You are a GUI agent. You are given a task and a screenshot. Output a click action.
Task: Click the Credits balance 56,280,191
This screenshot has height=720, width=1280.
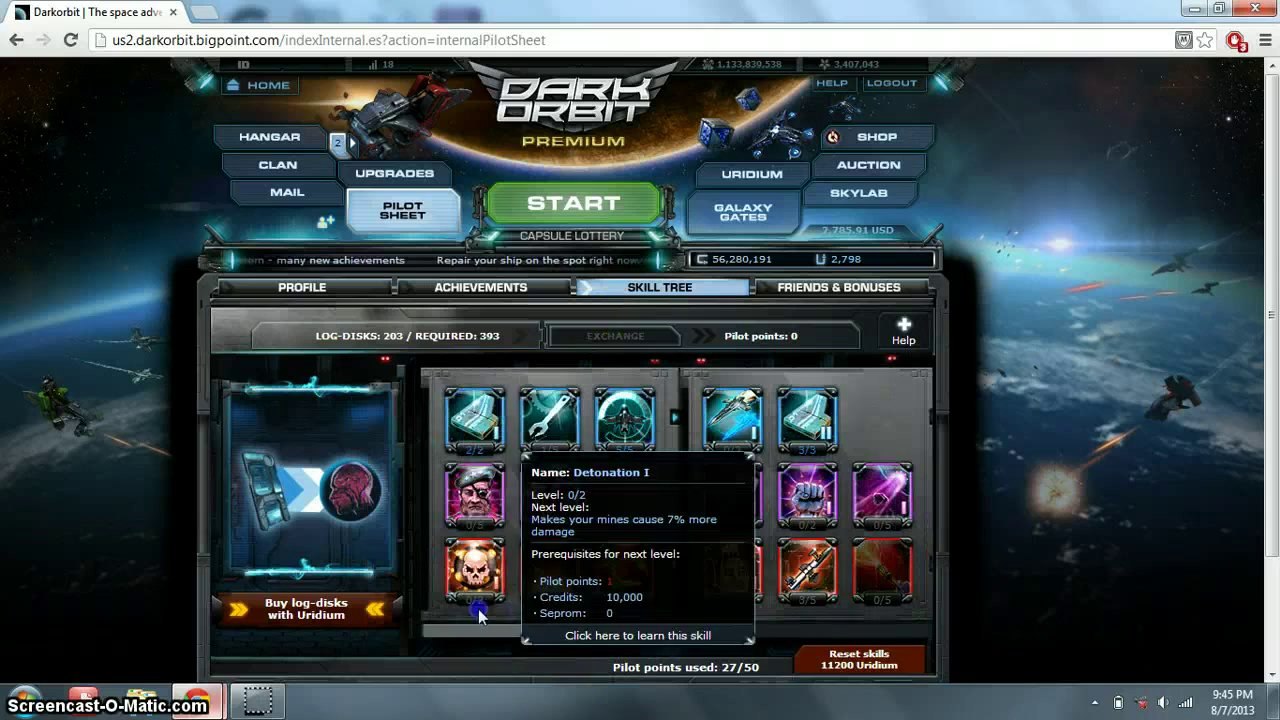(742, 259)
